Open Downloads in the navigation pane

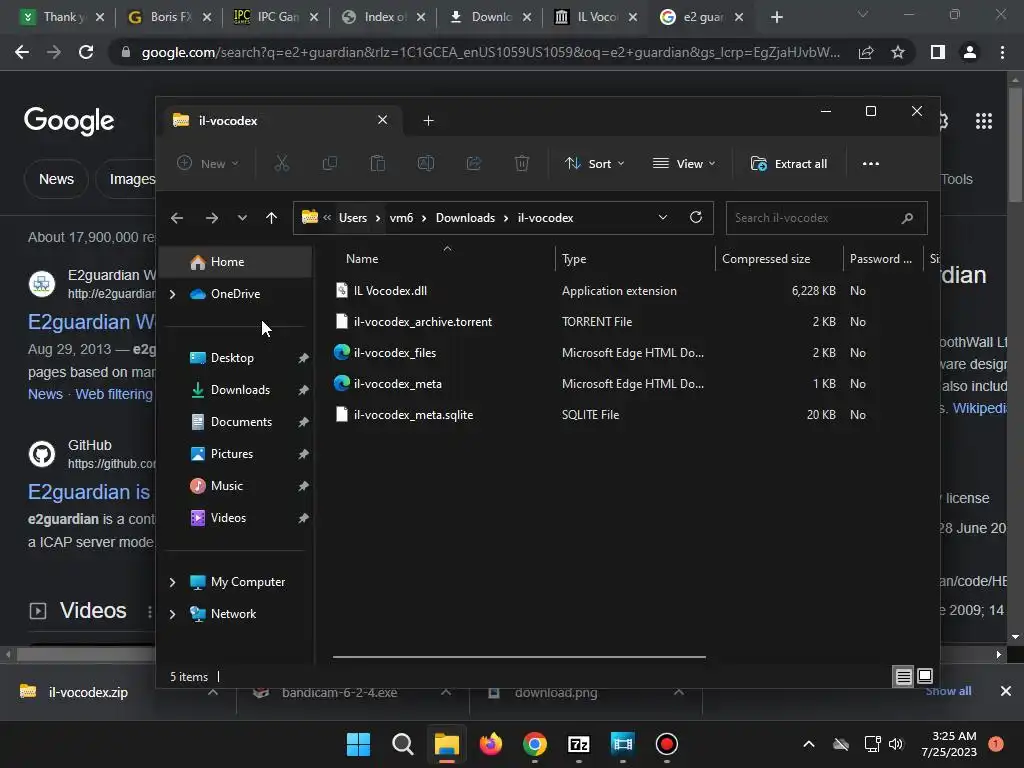[x=240, y=390]
